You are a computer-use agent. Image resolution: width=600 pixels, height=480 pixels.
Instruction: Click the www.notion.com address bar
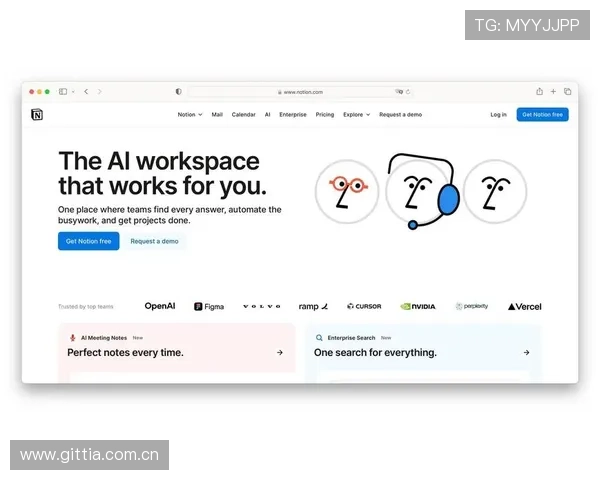click(x=300, y=91)
